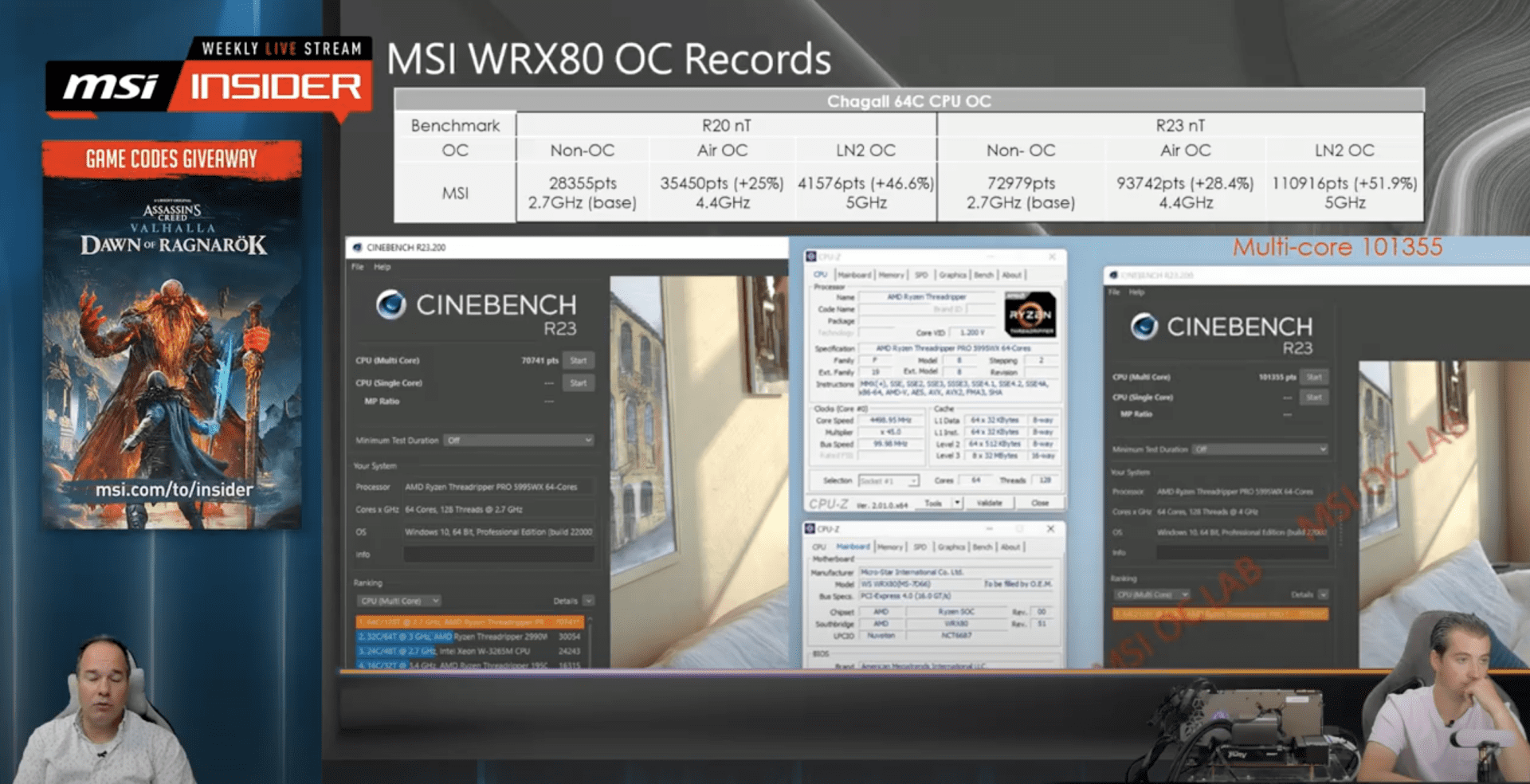
Task: Start CPU Multi Core test in right Cinebench
Action: [x=1314, y=377]
